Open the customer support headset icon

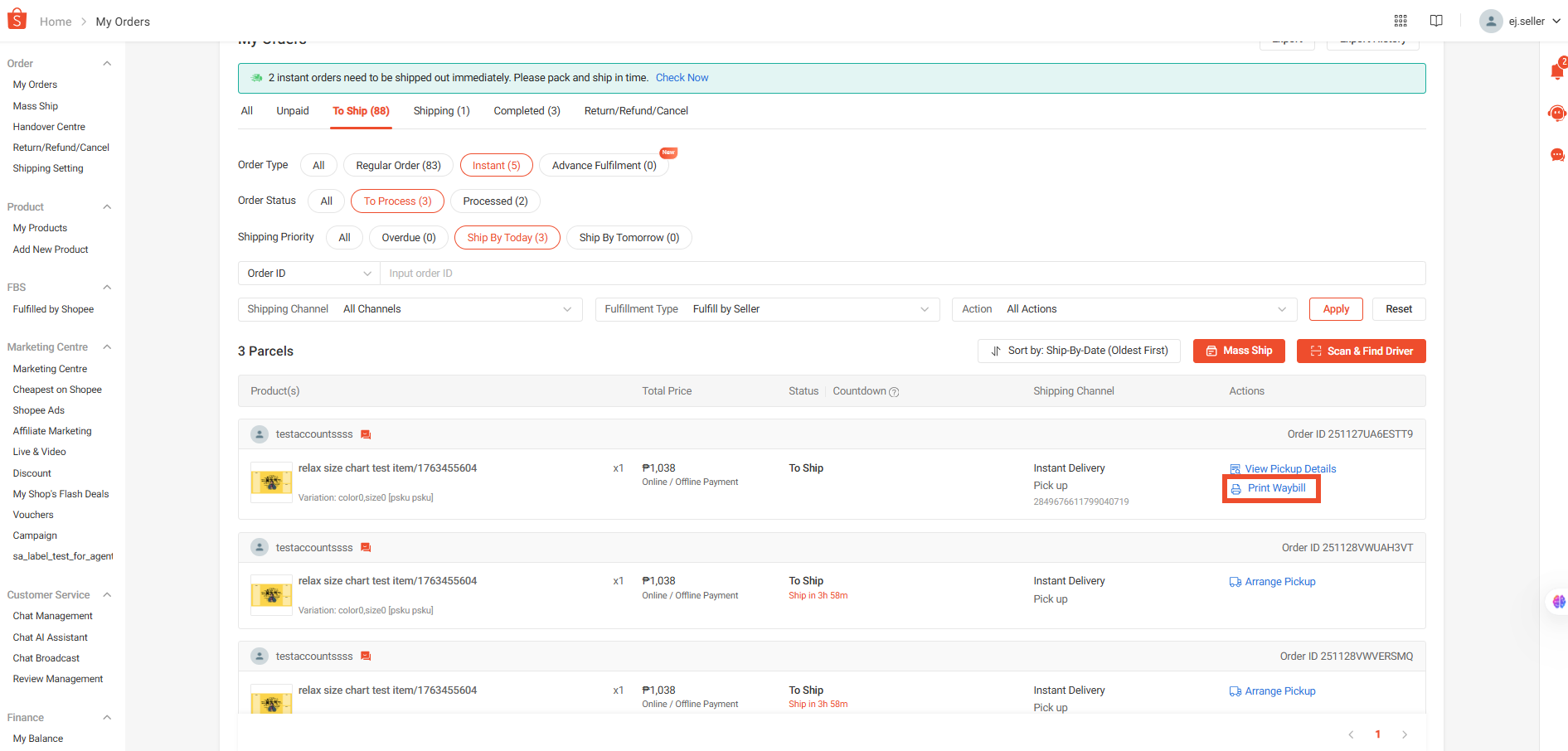pos(1557,113)
